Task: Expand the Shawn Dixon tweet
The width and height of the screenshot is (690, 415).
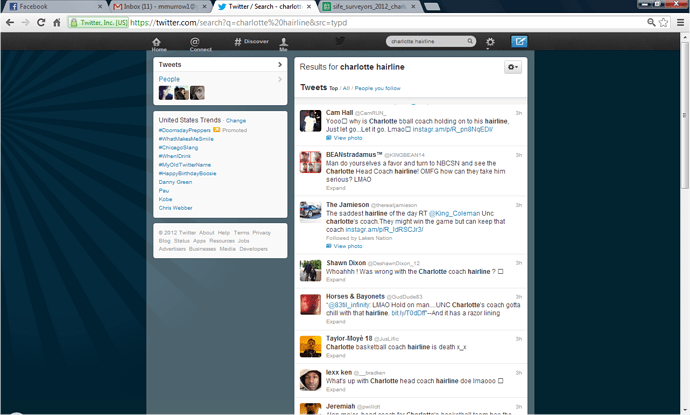Action: pyautogui.click(x=336, y=280)
